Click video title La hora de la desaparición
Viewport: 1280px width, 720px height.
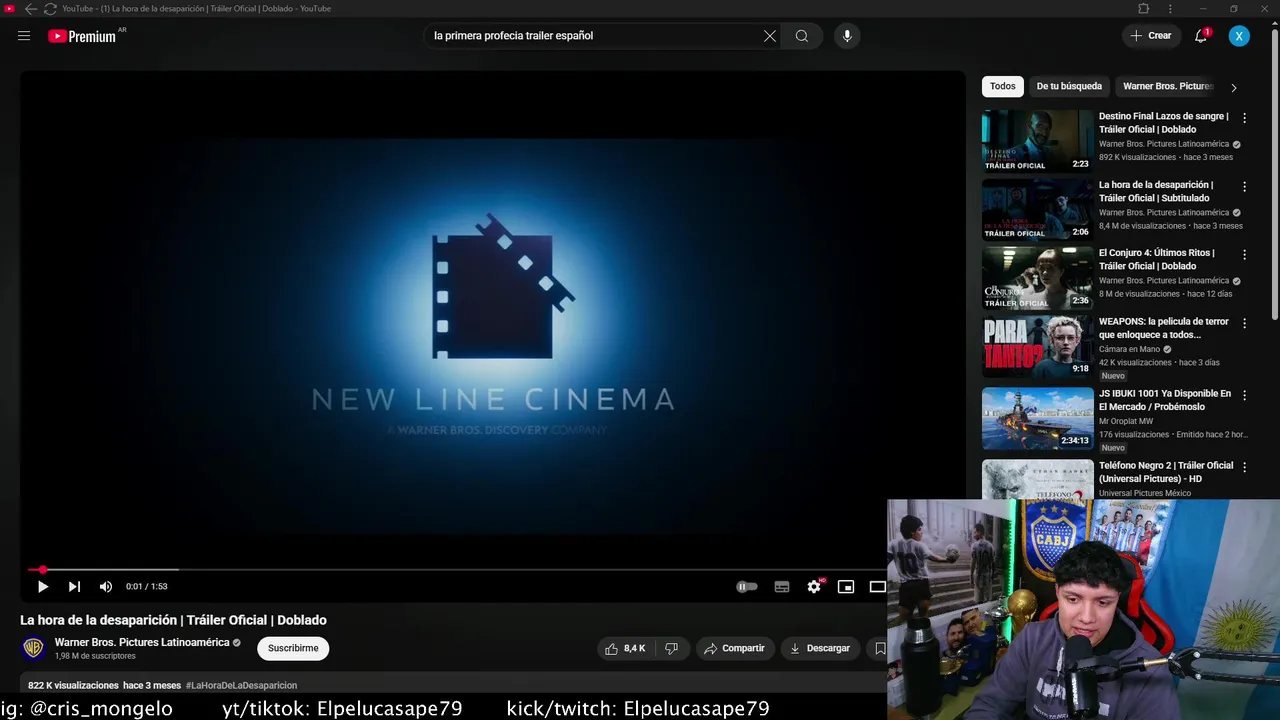coord(173,620)
